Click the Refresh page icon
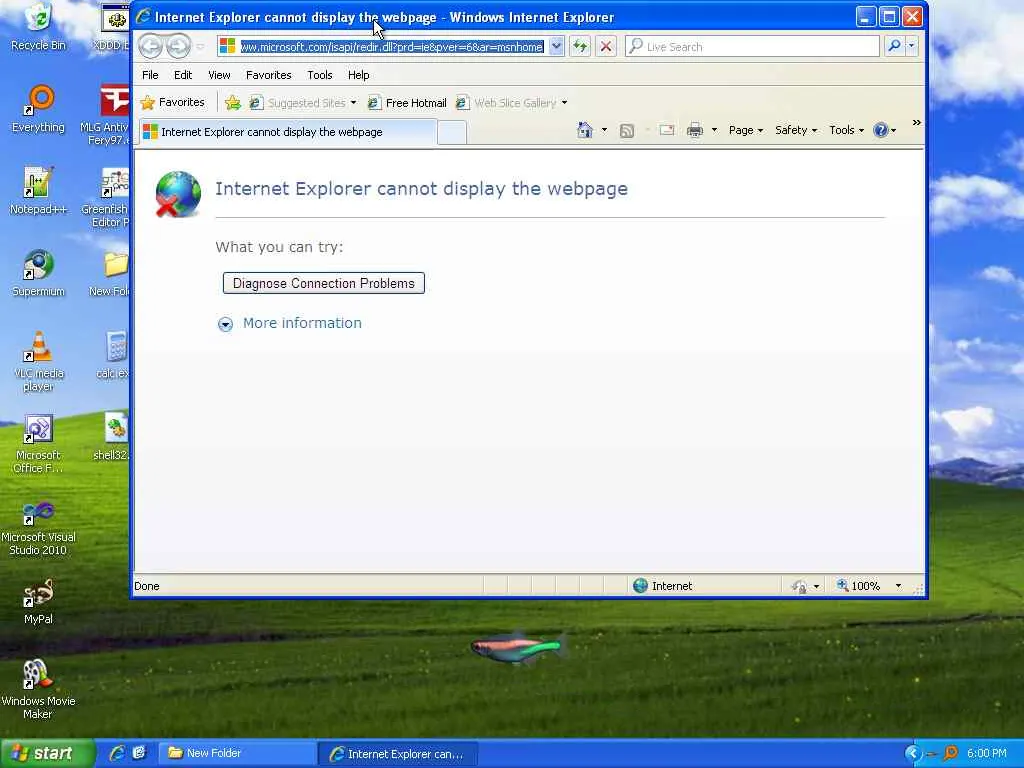Screen dimensions: 1024x768 click(580, 46)
